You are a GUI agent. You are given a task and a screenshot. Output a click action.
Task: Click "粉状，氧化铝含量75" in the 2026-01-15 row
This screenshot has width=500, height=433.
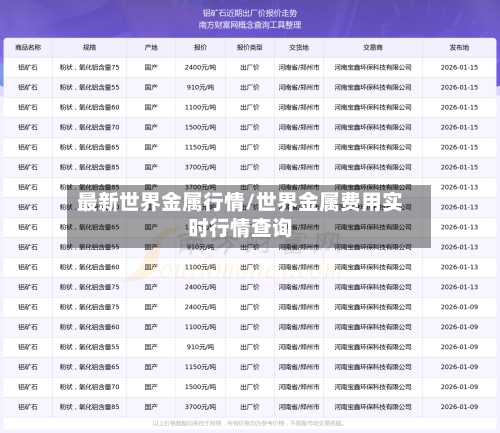pos(89,67)
